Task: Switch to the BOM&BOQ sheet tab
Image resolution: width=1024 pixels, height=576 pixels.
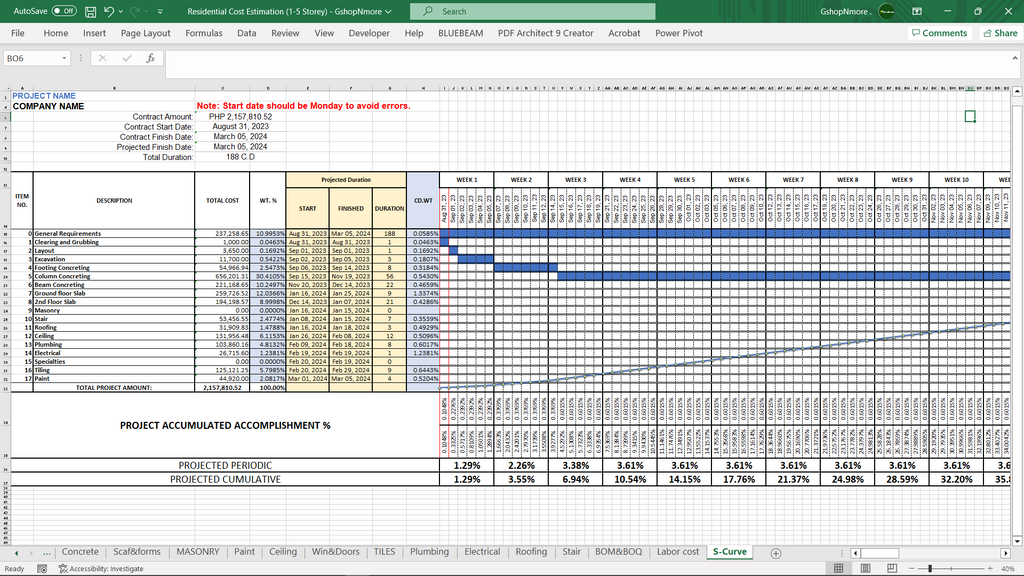Action: pos(618,552)
